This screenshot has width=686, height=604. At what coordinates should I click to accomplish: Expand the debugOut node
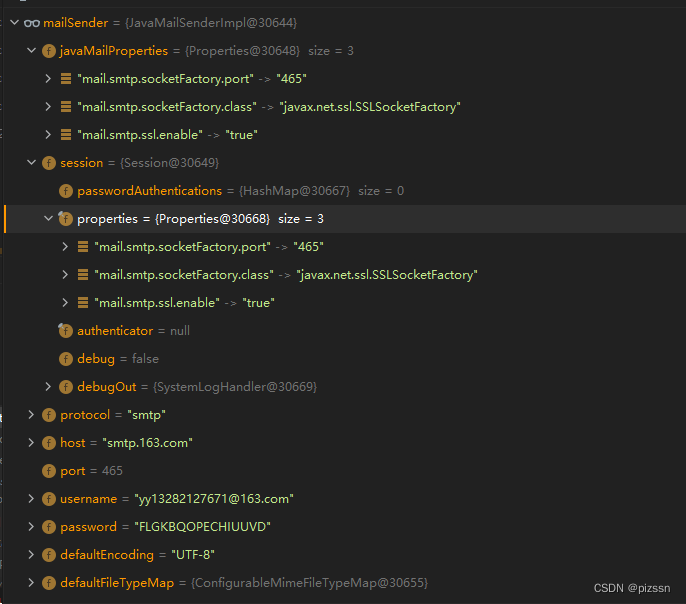(x=48, y=387)
